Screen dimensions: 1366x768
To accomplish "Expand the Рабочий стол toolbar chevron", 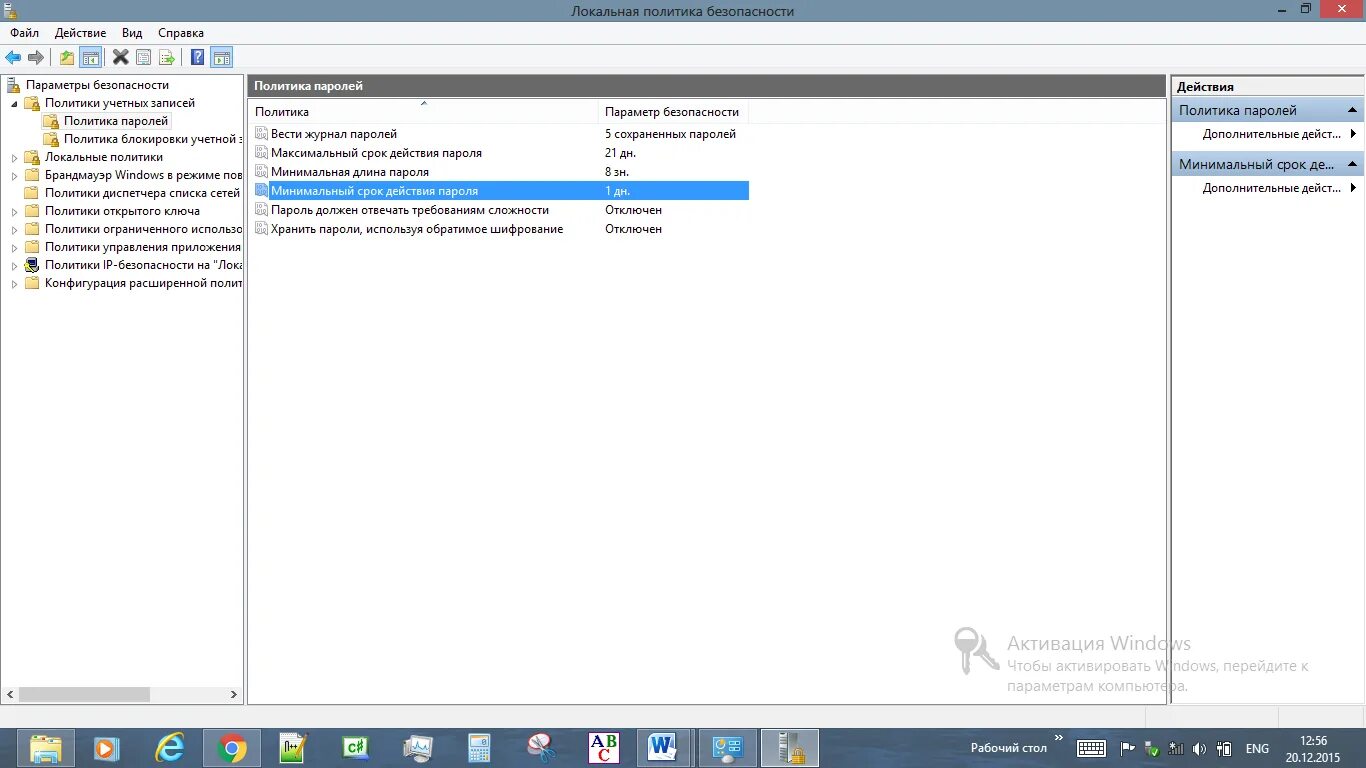I will (1059, 739).
